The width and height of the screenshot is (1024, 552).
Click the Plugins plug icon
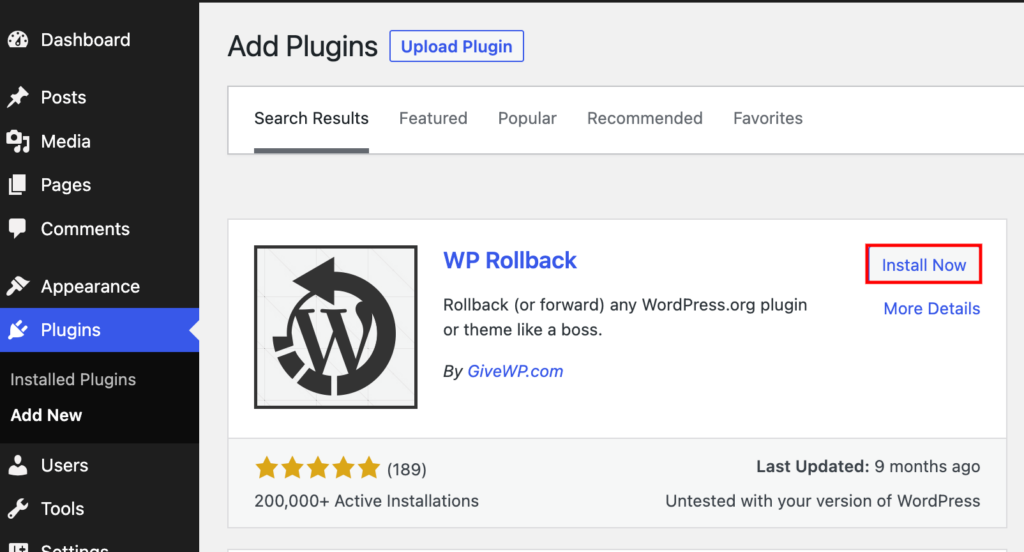(x=18, y=330)
